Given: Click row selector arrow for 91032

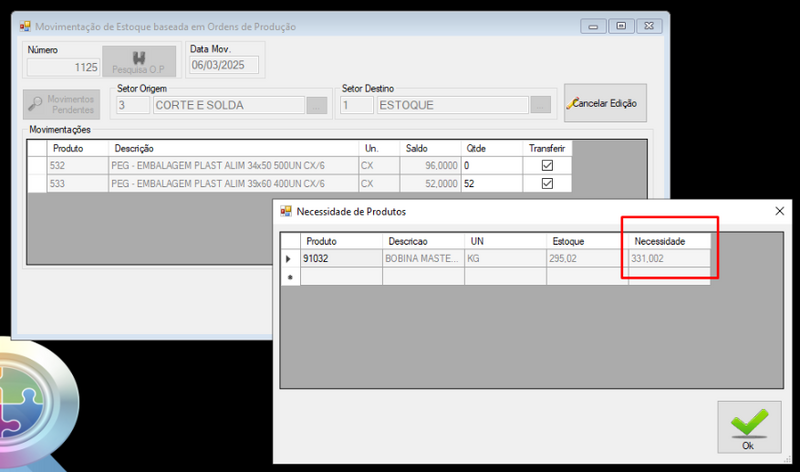Looking at the screenshot, I should click(x=290, y=259).
